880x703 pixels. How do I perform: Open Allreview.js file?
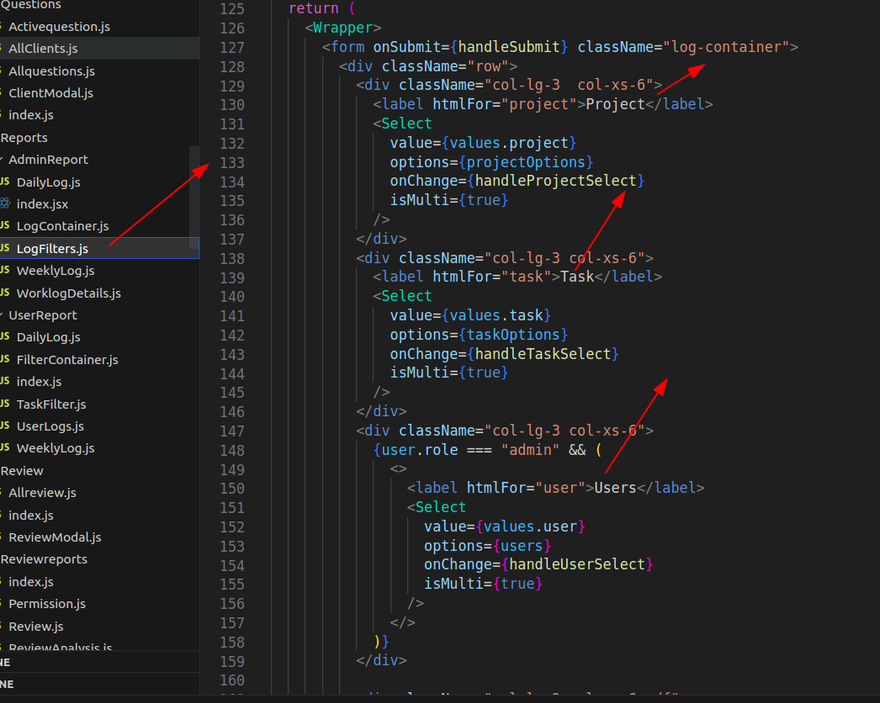click(42, 493)
